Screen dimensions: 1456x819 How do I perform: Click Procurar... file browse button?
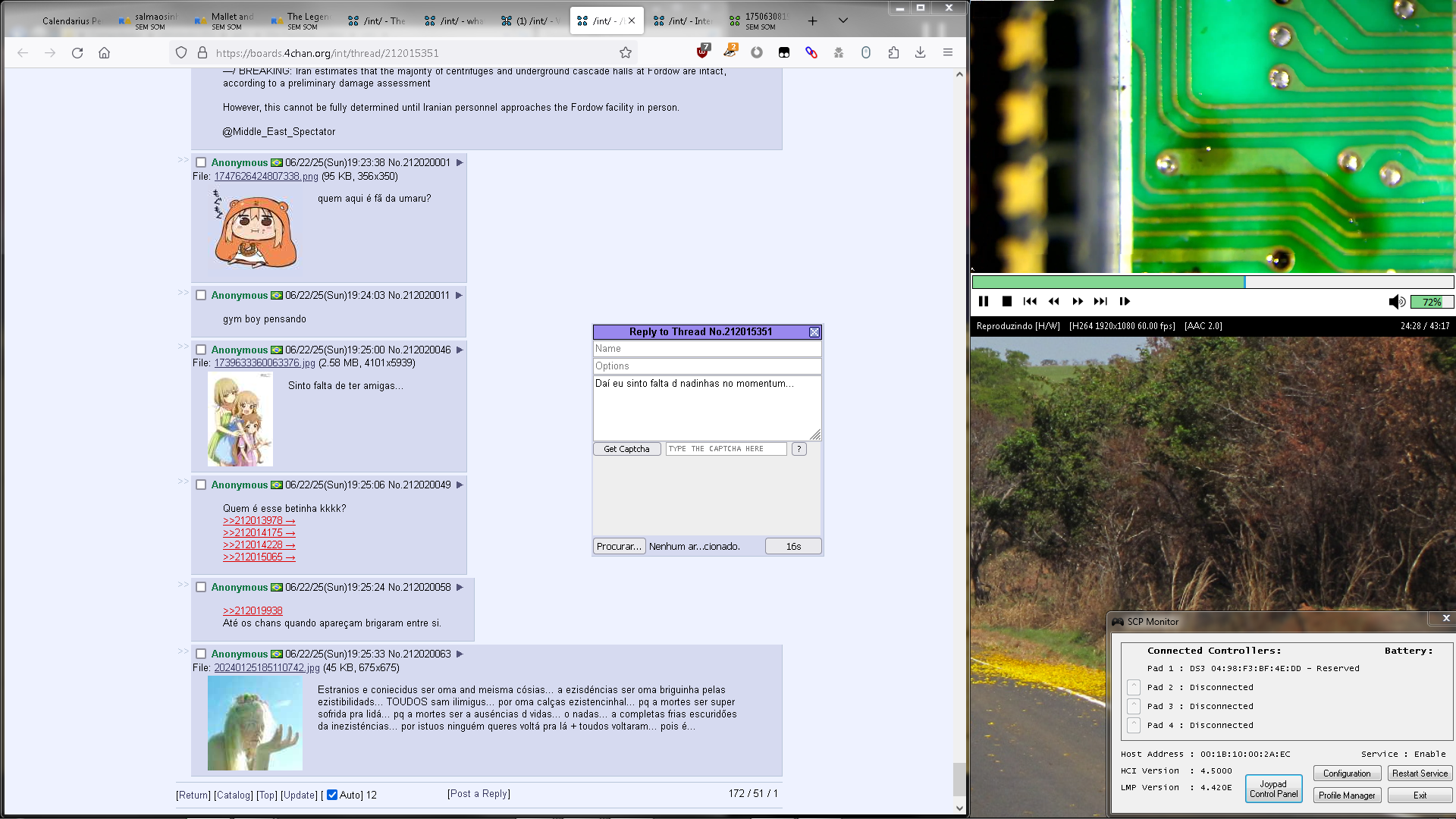pos(619,546)
